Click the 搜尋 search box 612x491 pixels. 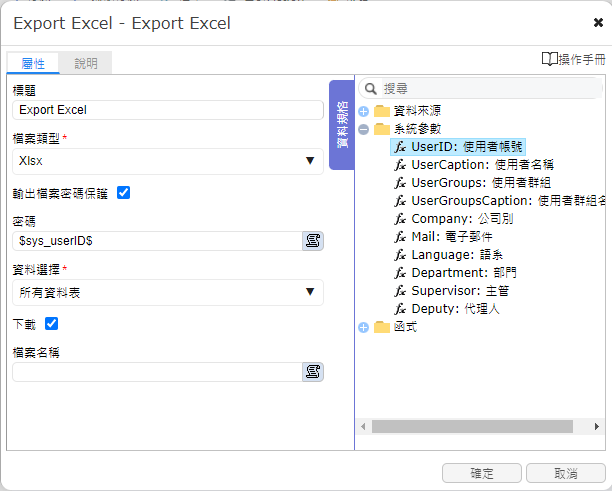tap(481, 89)
